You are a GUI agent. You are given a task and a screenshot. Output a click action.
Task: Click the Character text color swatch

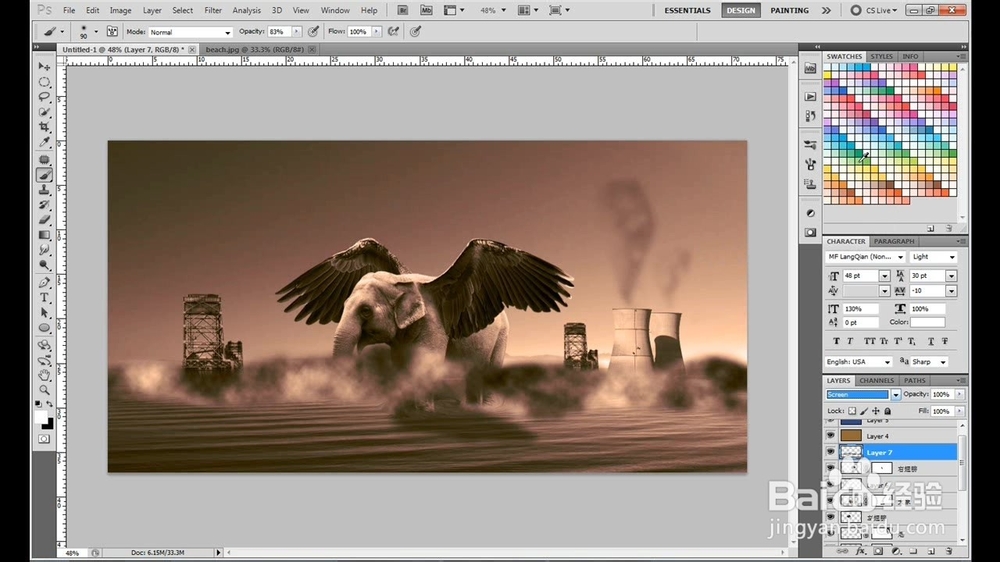click(927, 323)
